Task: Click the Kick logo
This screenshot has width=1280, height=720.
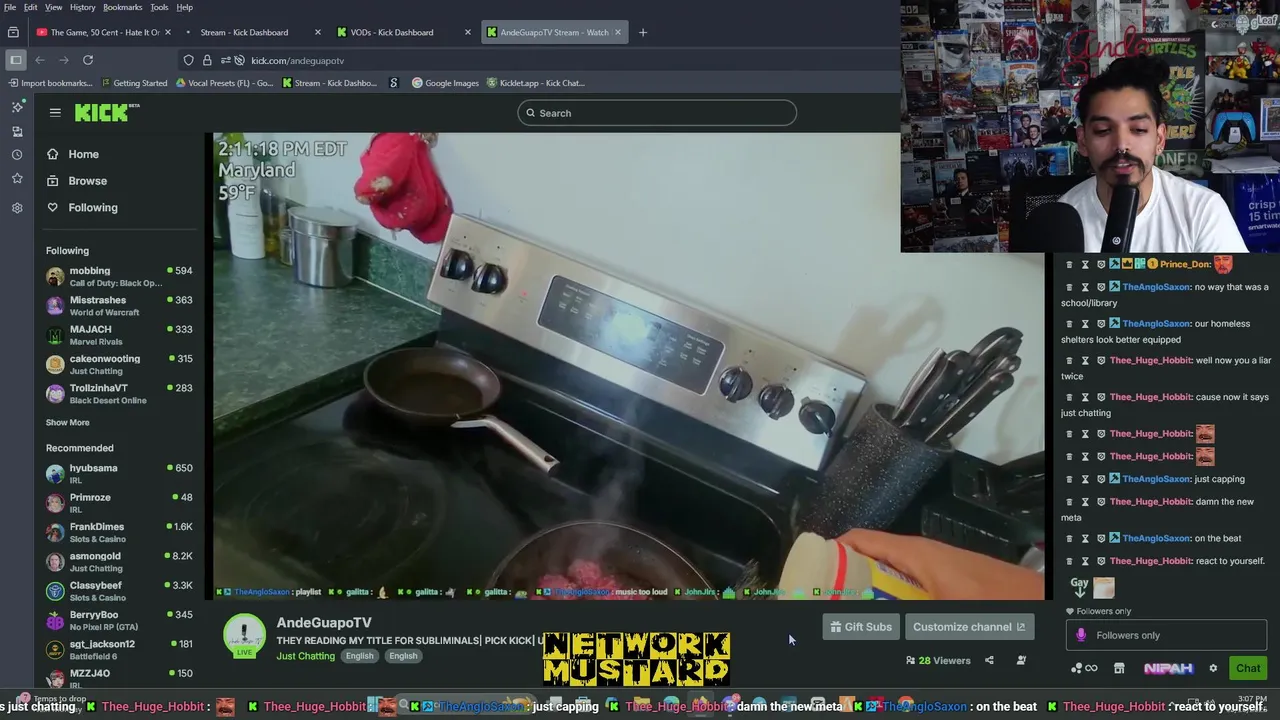Action: point(106,113)
